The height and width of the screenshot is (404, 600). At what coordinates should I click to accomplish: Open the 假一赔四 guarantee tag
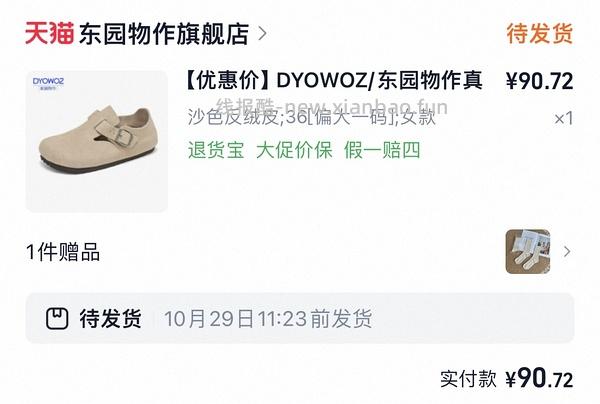(382, 150)
